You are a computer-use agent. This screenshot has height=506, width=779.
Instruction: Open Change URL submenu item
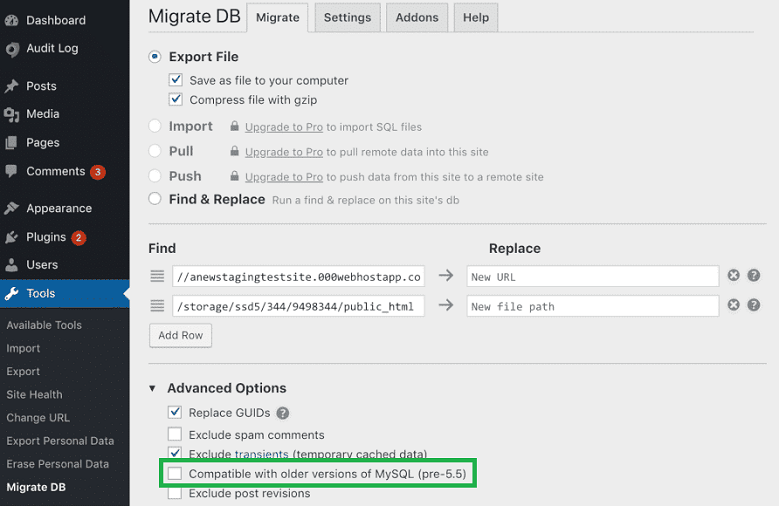(x=38, y=418)
